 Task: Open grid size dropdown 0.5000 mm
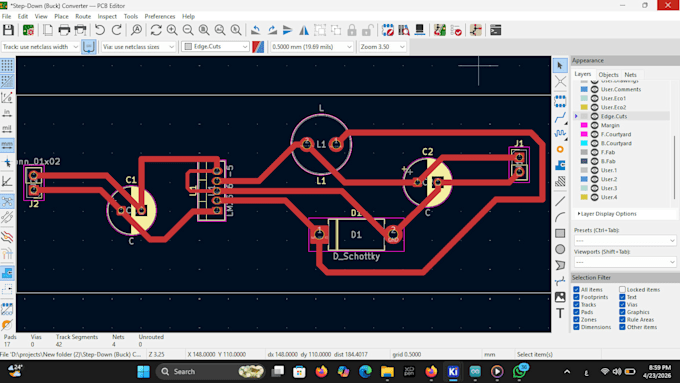(312, 46)
